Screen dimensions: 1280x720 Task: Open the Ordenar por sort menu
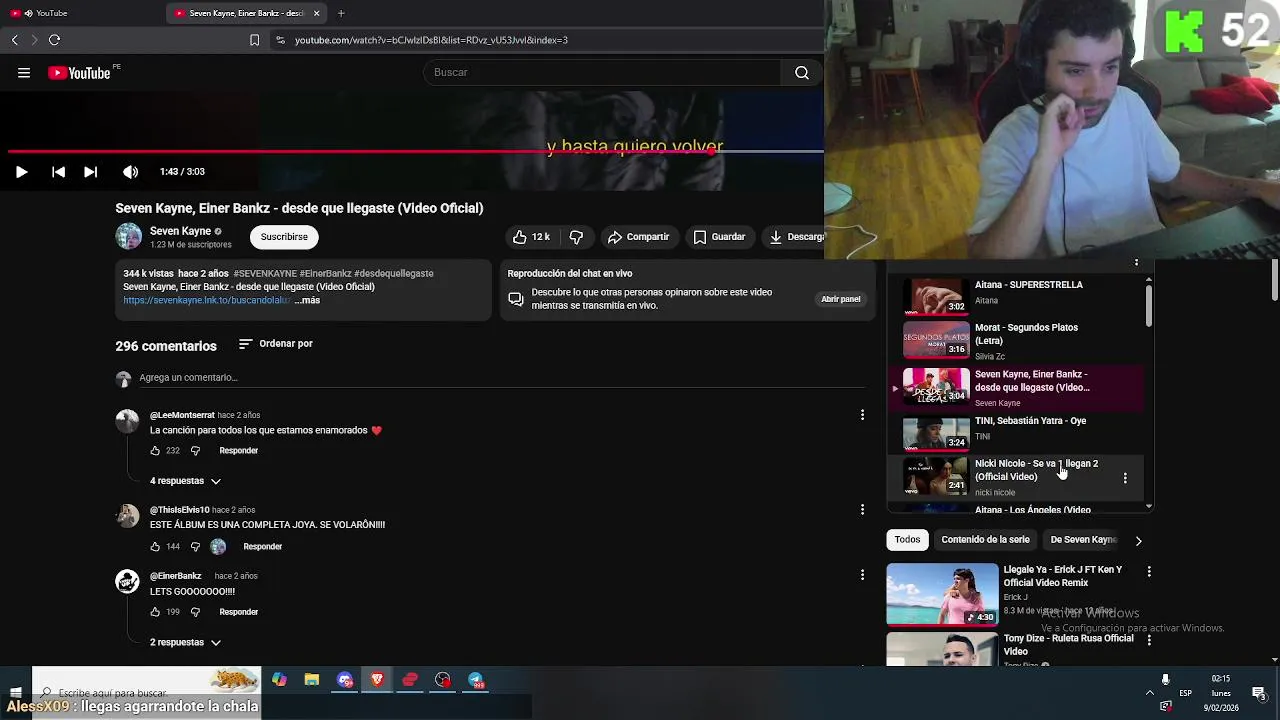coord(276,344)
